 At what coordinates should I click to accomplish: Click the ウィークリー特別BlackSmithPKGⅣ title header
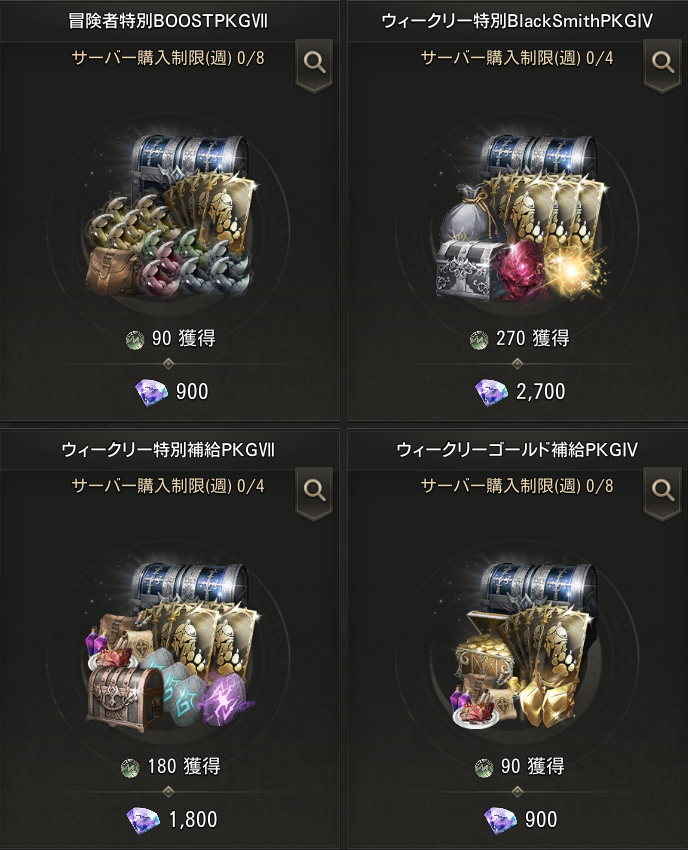(517, 21)
